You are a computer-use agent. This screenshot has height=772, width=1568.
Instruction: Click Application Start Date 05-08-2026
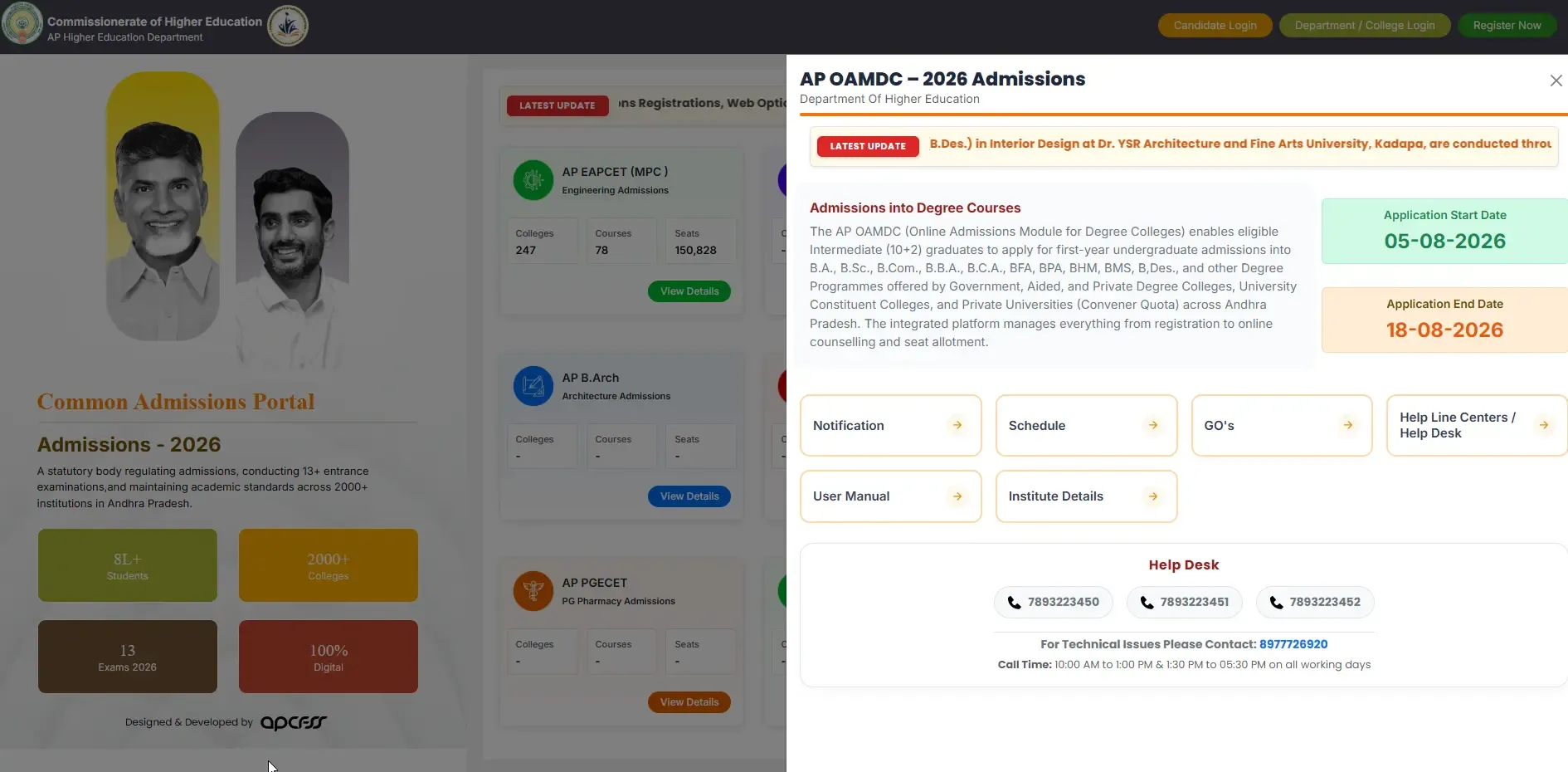[1444, 231]
